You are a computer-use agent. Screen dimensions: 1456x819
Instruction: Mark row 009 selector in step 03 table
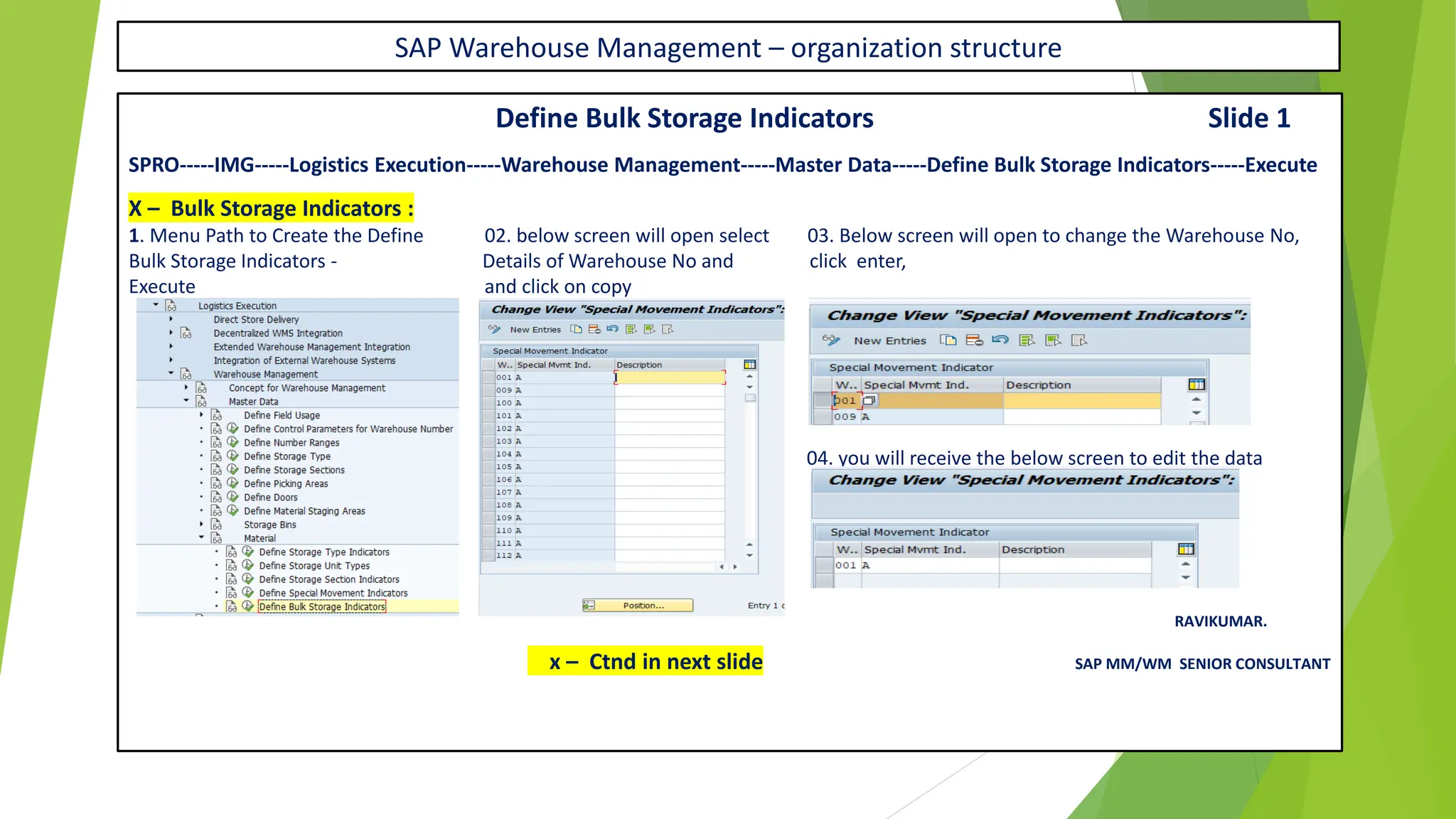click(x=823, y=417)
